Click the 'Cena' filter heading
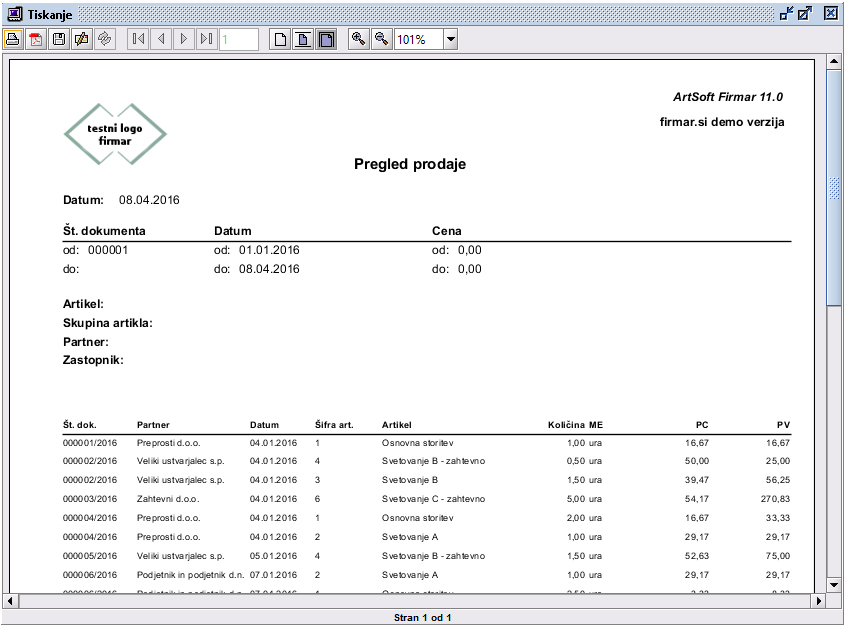 (447, 231)
